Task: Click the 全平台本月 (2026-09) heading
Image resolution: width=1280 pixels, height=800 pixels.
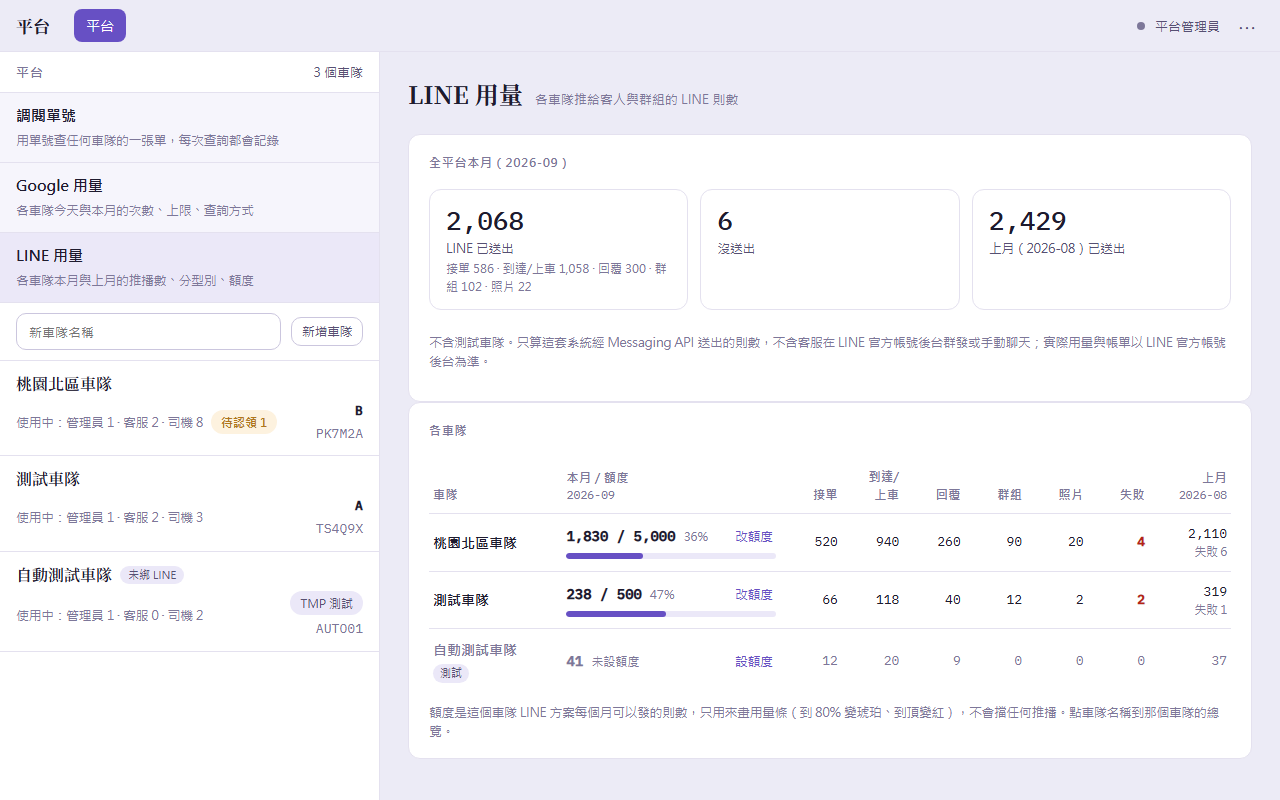Action: coord(499,162)
